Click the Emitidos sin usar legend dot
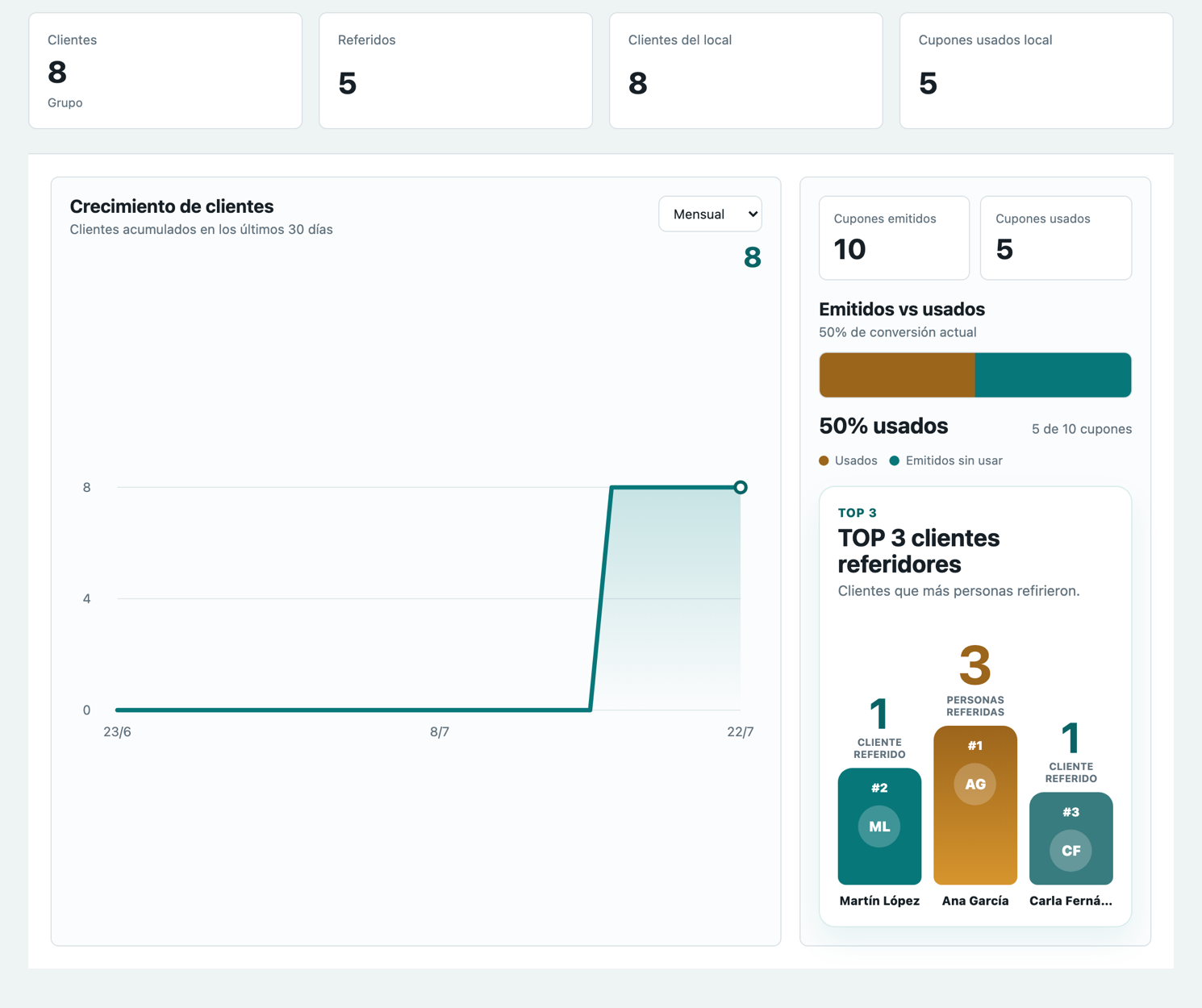The width and height of the screenshot is (1202, 1008). (x=894, y=460)
